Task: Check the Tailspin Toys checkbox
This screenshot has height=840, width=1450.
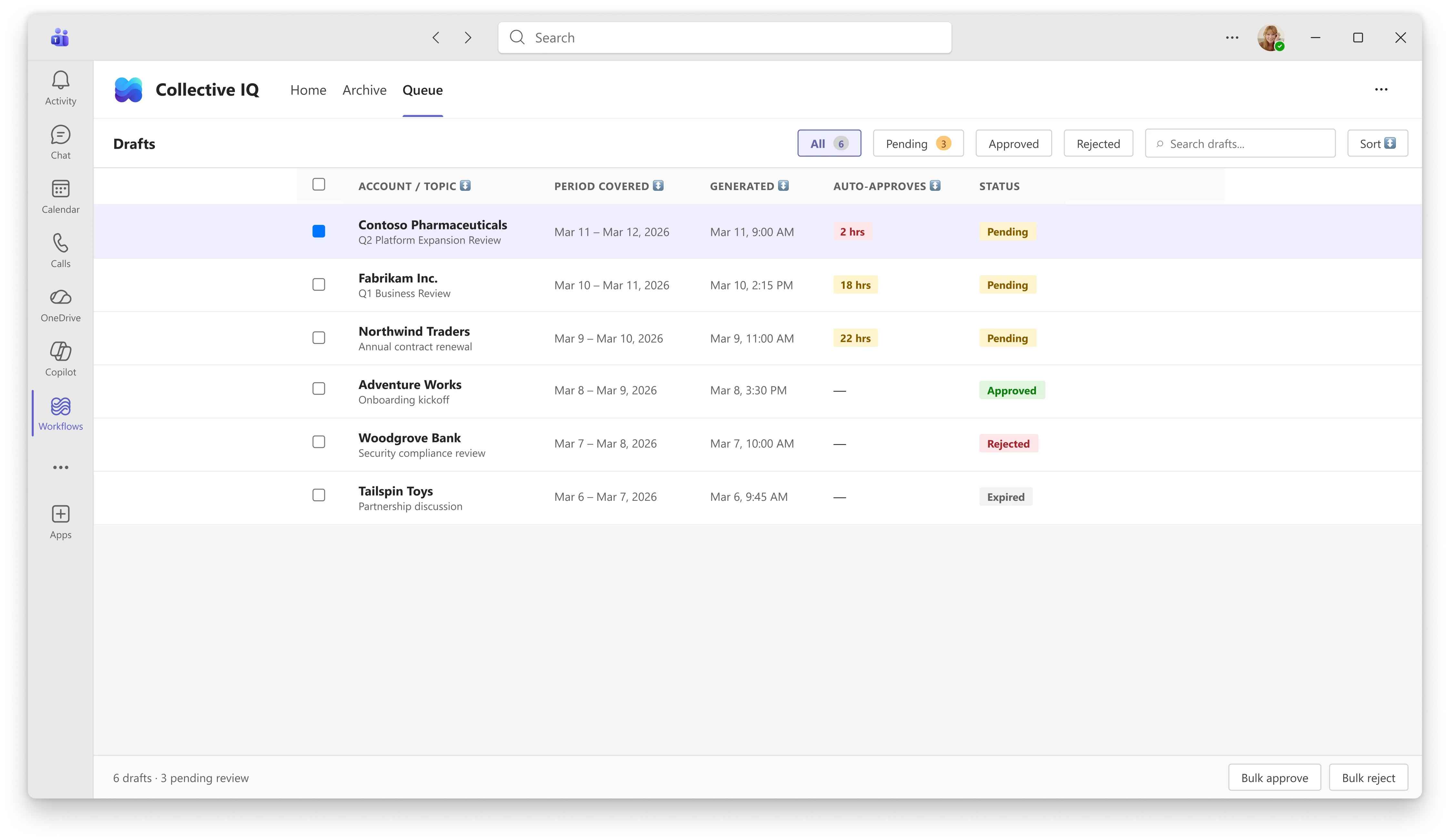Action: tap(319, 495)
